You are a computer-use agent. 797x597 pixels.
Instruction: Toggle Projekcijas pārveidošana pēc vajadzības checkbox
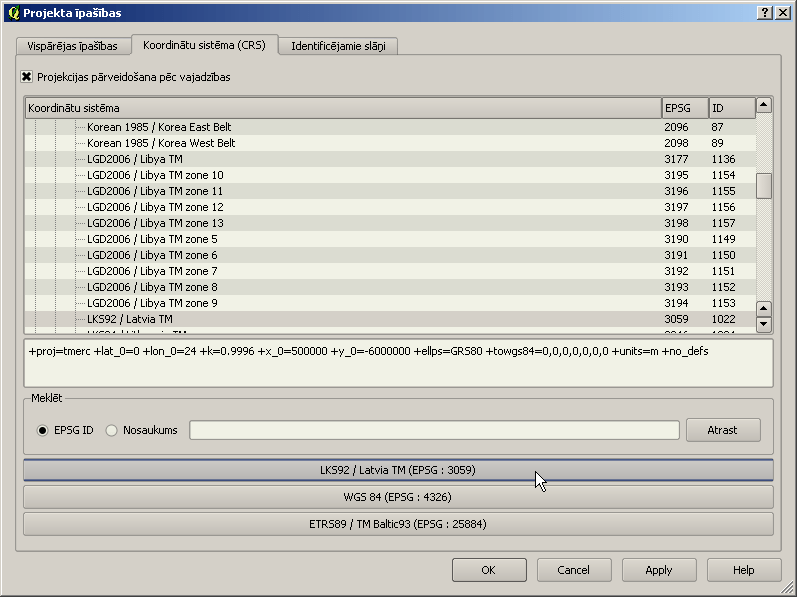tap(26, 77)
